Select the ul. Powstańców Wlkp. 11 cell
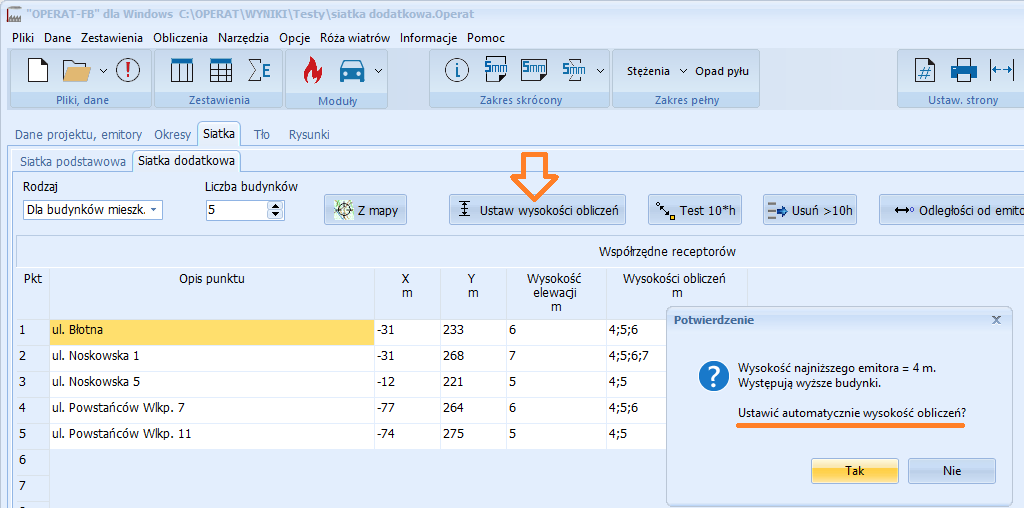This screenshot has height=508, width=1024. point(212,436)
